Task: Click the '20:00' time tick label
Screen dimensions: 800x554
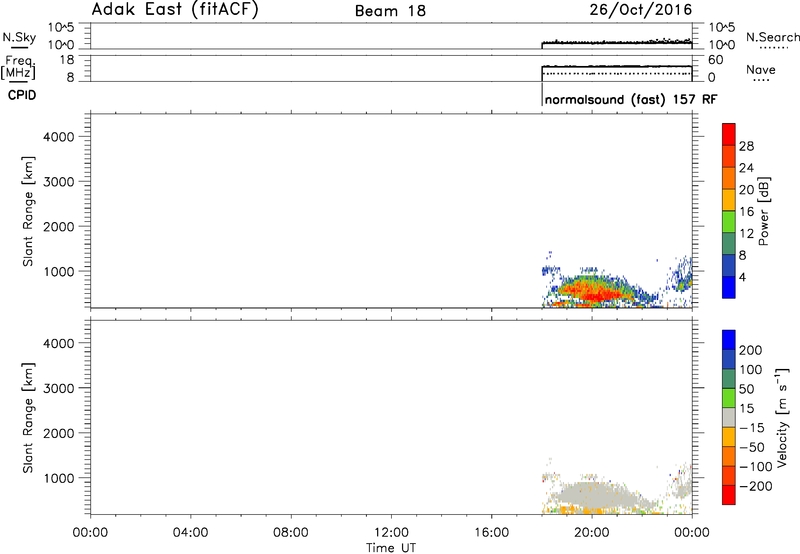Action: 592,533
